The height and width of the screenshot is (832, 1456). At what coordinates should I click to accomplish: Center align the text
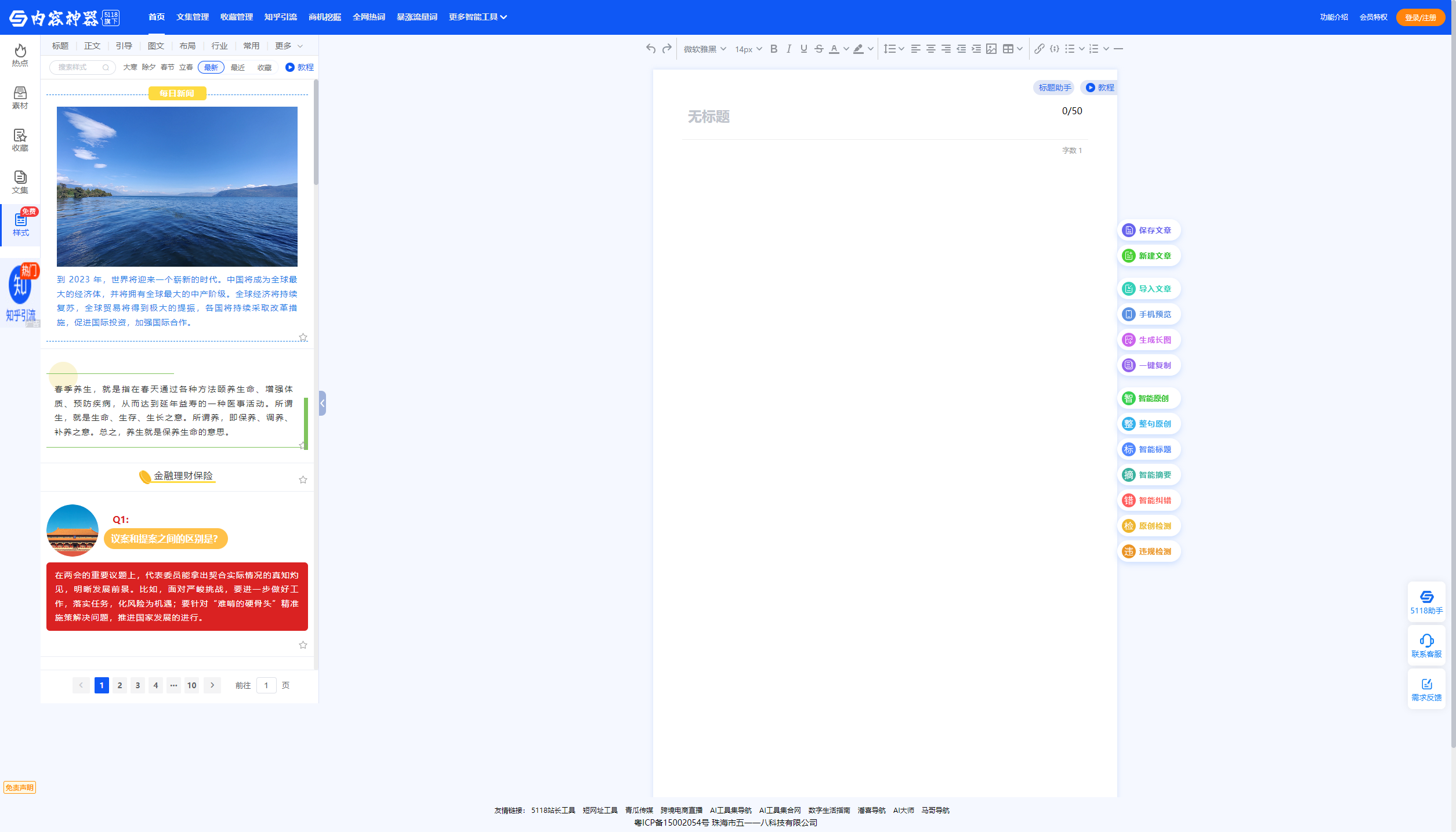pyautogui.click(x=930, y=49)
